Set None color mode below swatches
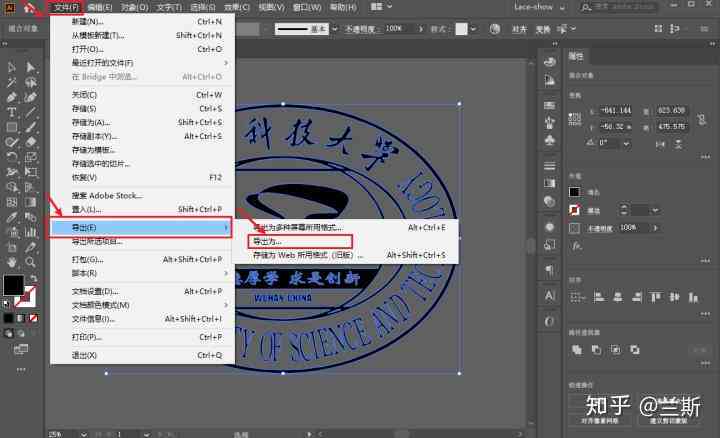Image resolution: width=720 pixels, height=438 pixels. [x=34, y=318]
